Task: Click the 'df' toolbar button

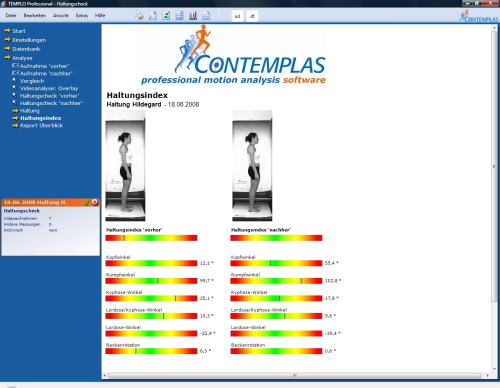Action: [252, 16]
